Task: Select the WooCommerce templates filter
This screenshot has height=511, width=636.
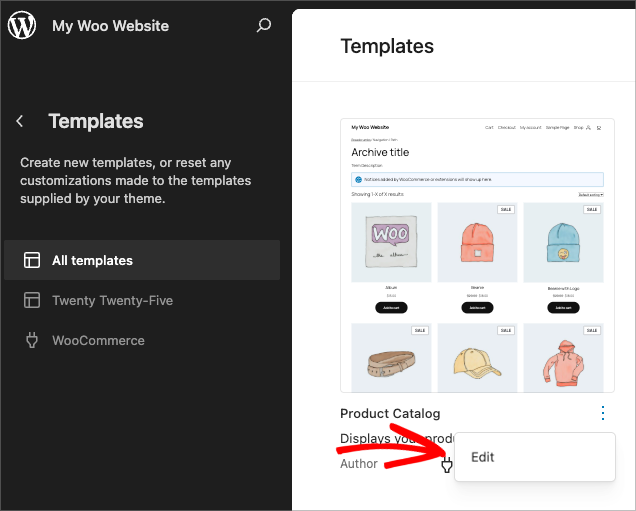Action: tap(142, 340)
